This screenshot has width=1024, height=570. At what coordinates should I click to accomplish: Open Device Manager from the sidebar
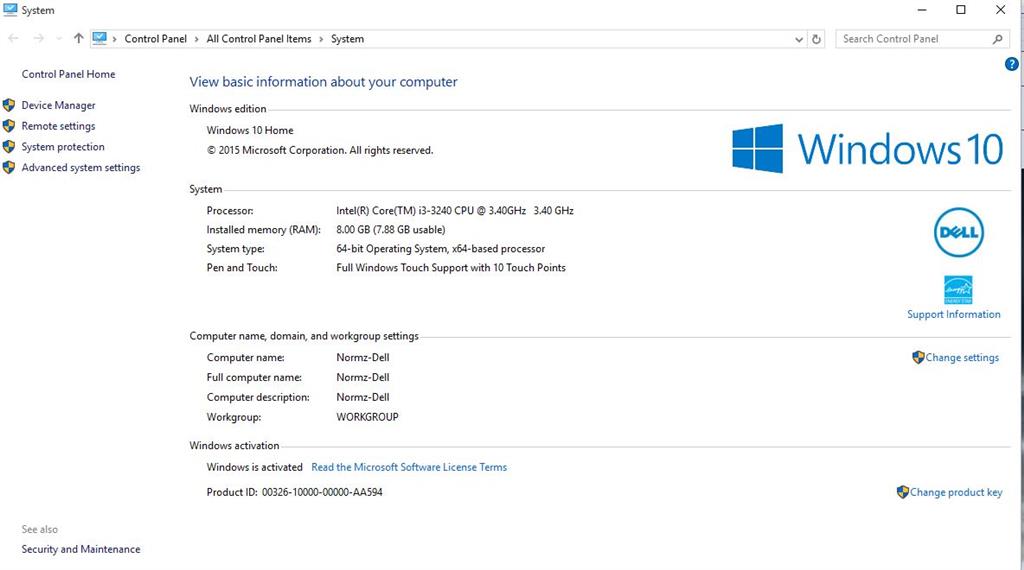click(58, 105)
